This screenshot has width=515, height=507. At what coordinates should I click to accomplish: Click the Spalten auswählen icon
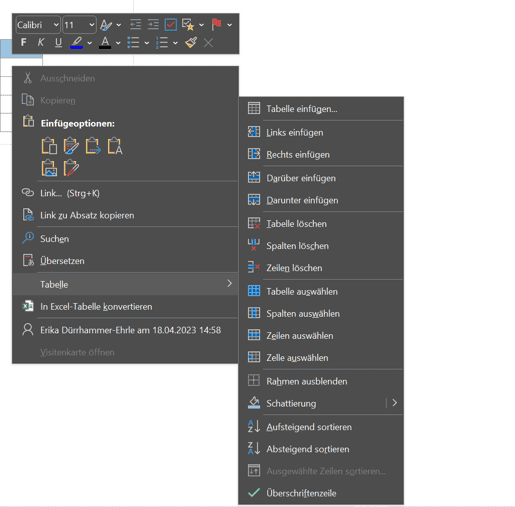[254, 313]
